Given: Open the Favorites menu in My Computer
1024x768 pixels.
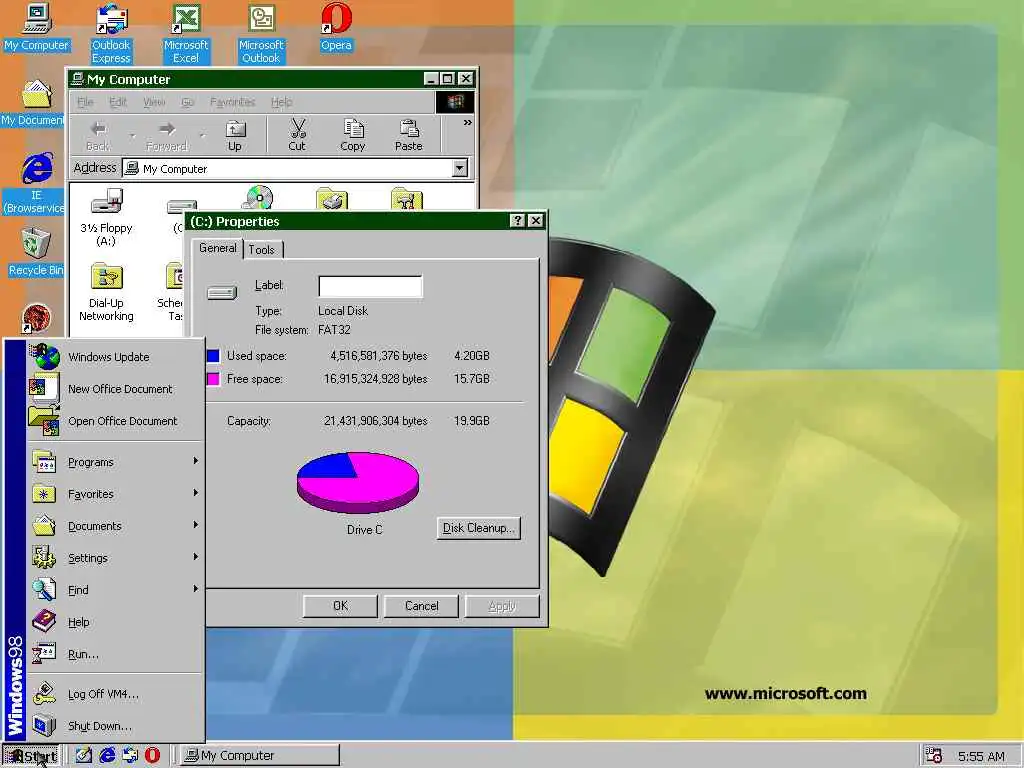Looking at the screenshot, I should click(x=232, y=102).
